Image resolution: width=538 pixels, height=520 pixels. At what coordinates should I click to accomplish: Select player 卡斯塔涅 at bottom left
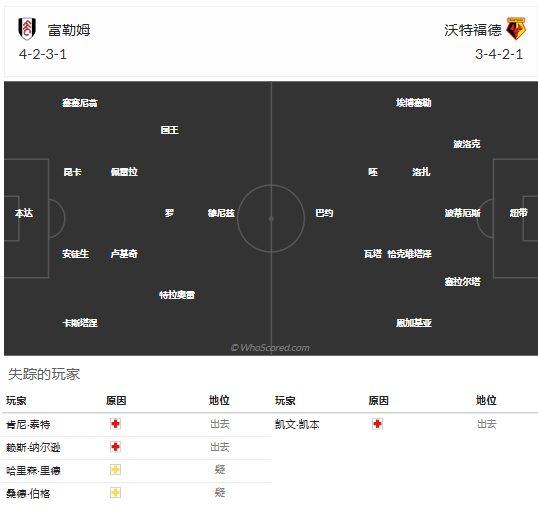(x=80, y=323)
